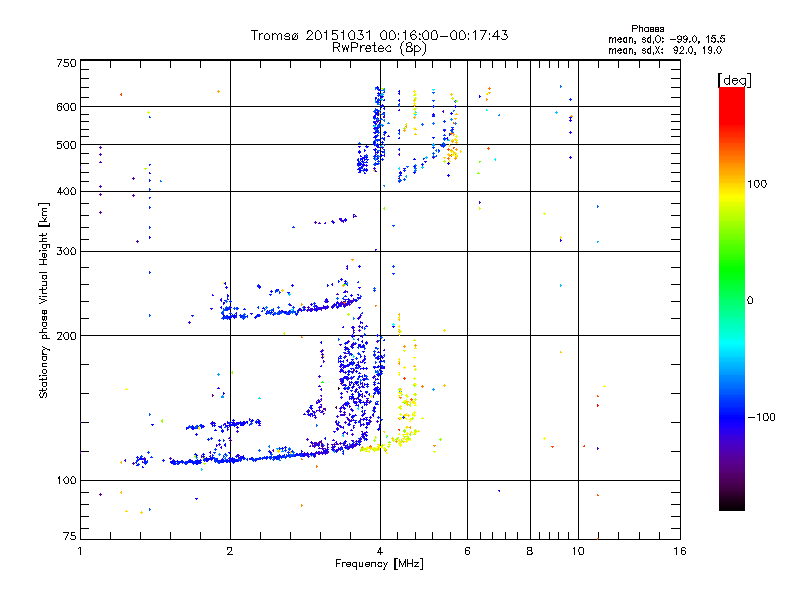Click the y-axis tick label '300'
Screen dimensions: 800x600
(x=66, y=252)
